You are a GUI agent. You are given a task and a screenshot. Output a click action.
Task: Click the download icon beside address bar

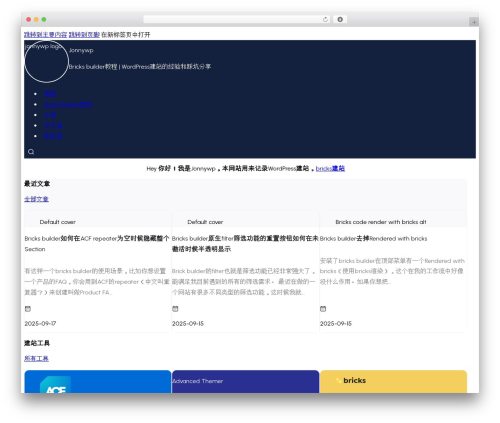coord(340,19)
